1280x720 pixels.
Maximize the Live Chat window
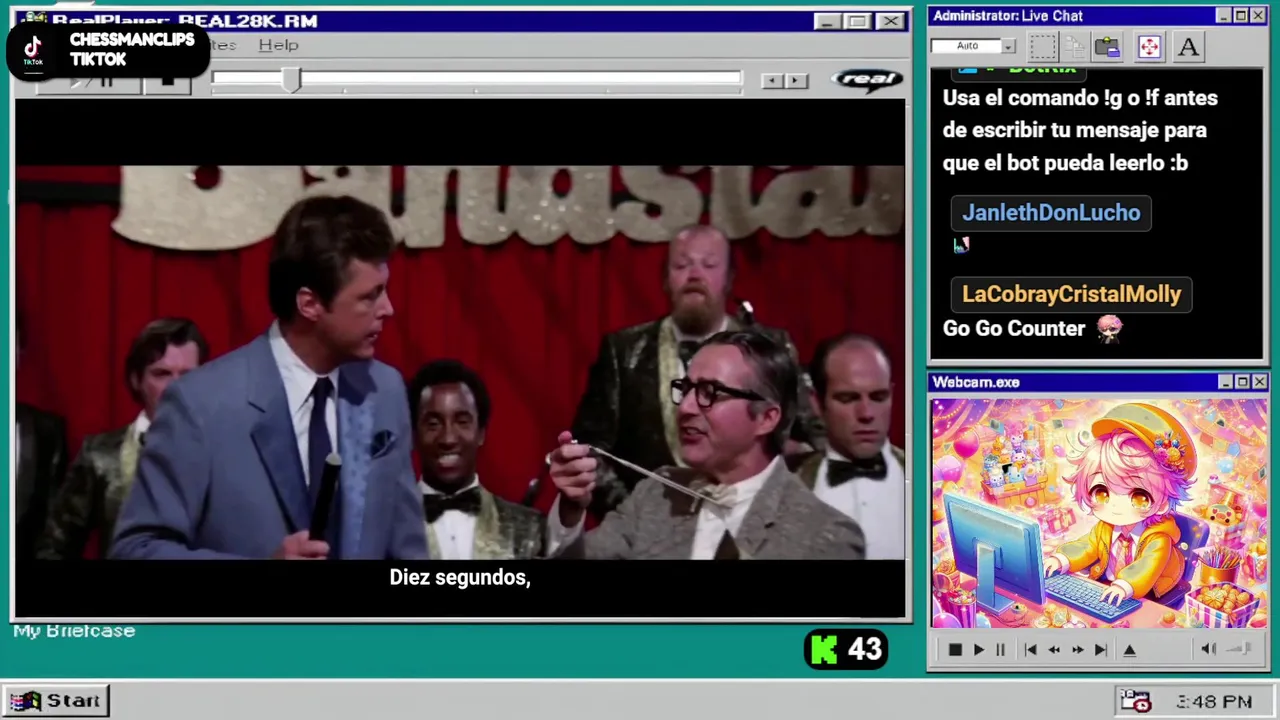click(x=1241, y=16)
